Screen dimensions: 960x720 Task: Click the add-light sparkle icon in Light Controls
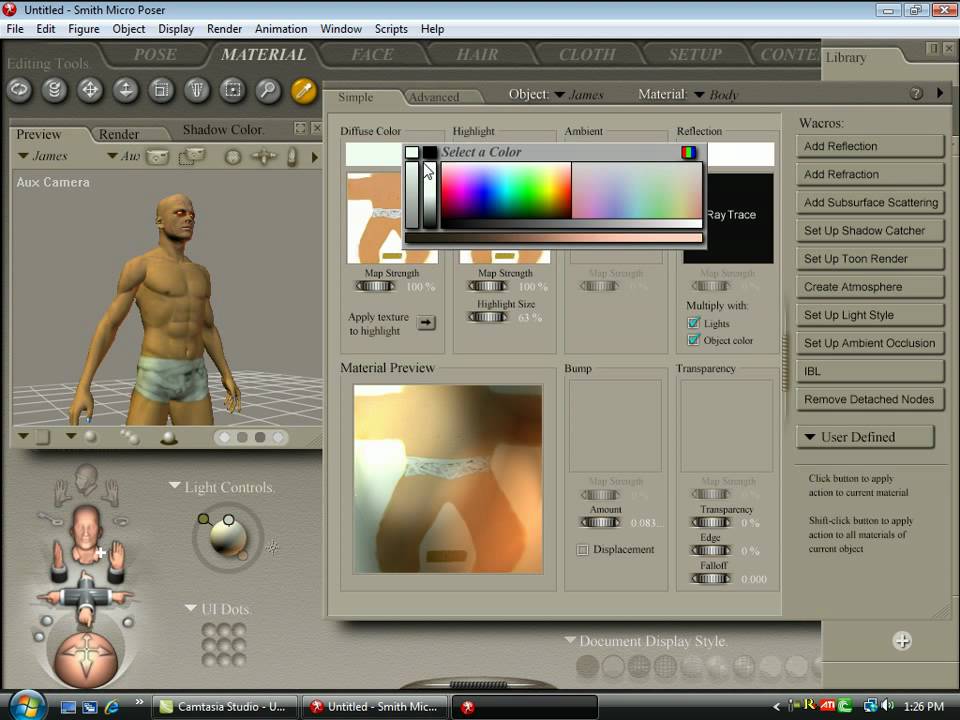pyautogui.click(x=272, y=547)
